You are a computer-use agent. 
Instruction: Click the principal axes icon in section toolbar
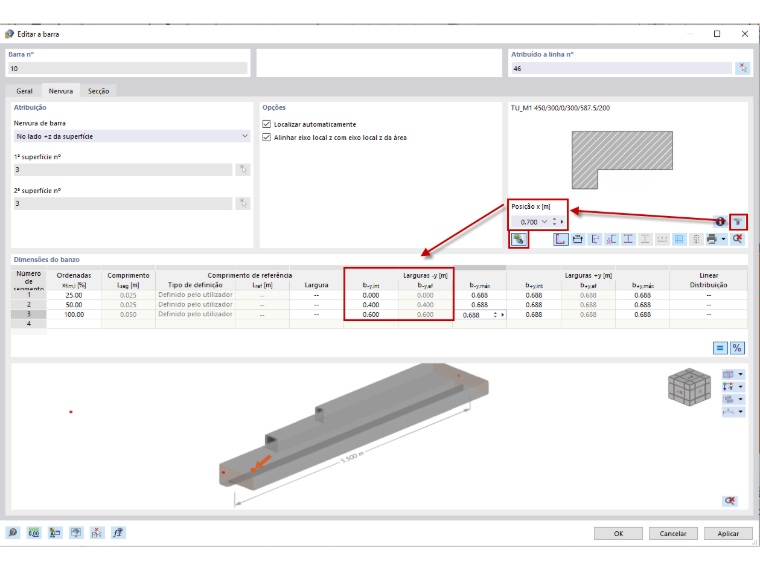[x=595, y=239]
